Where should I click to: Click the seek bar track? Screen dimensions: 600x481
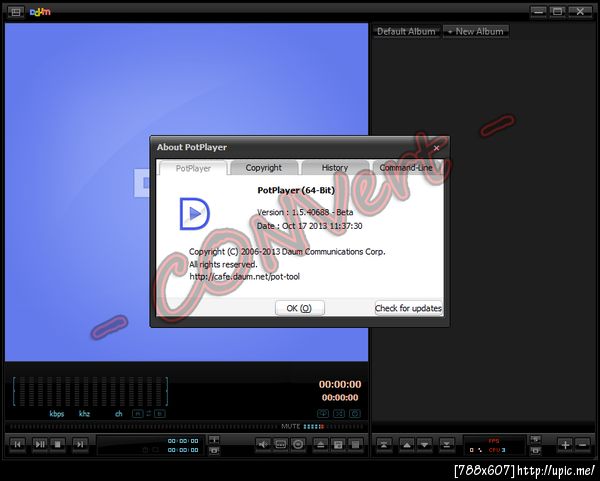pos(143,426)
